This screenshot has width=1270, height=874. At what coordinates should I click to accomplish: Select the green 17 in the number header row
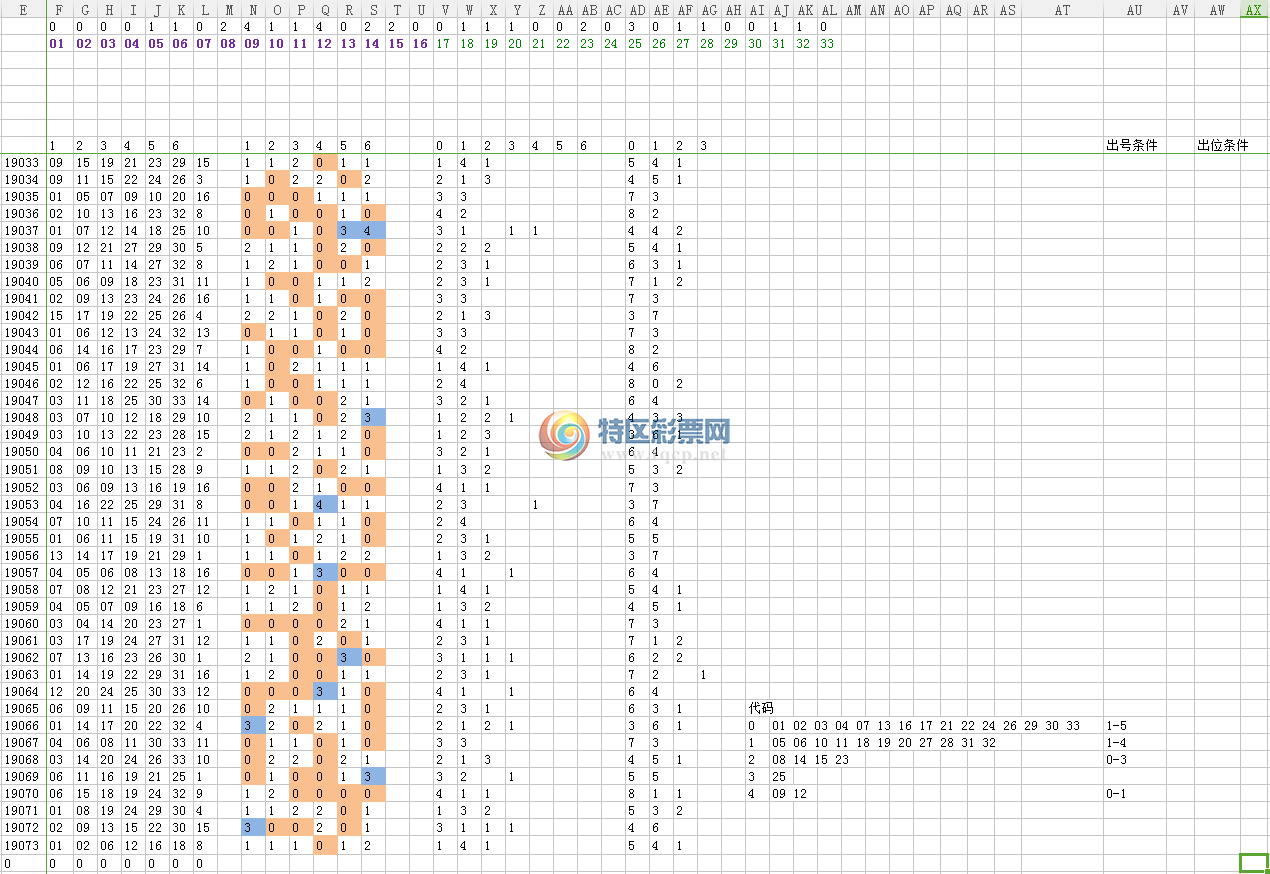point(442,44)
